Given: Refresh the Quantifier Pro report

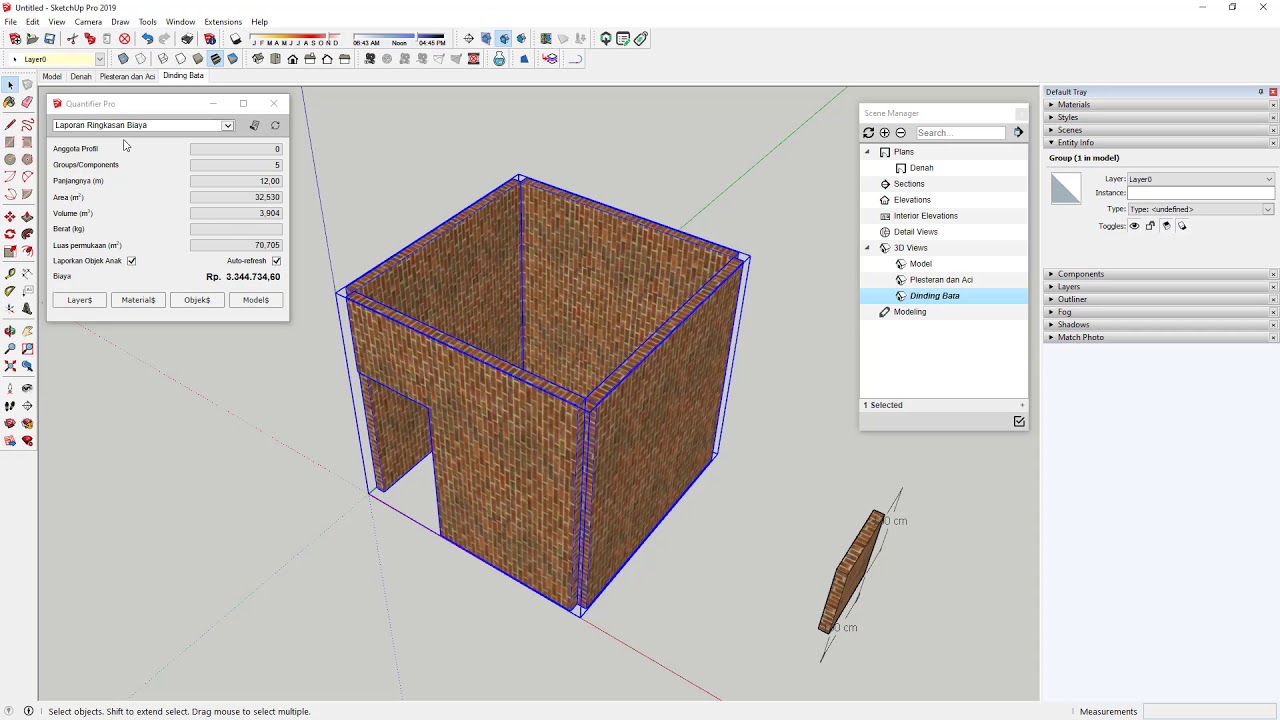Looking at the screenshot, I should click(275, 125).
